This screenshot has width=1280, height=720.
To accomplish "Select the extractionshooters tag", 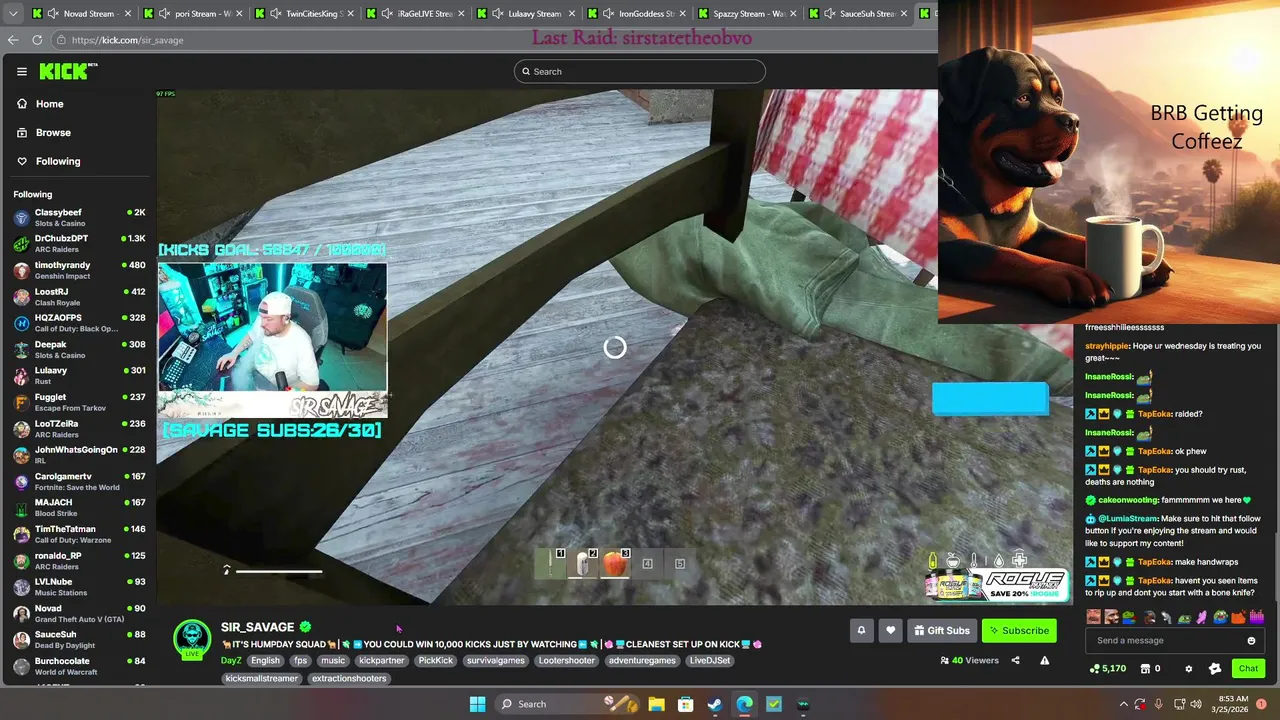I will coord(347,678).
